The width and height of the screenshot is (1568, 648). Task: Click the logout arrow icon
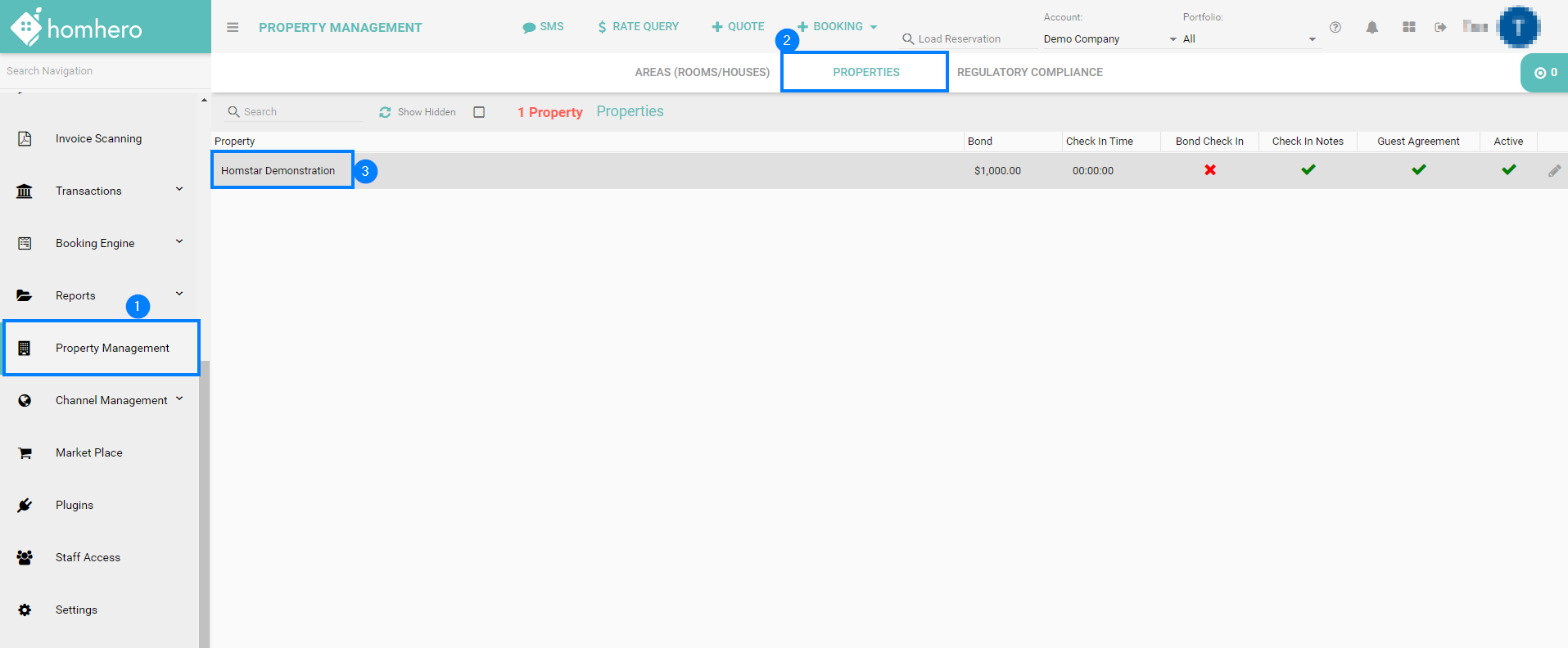click(x=1440, y=27)
